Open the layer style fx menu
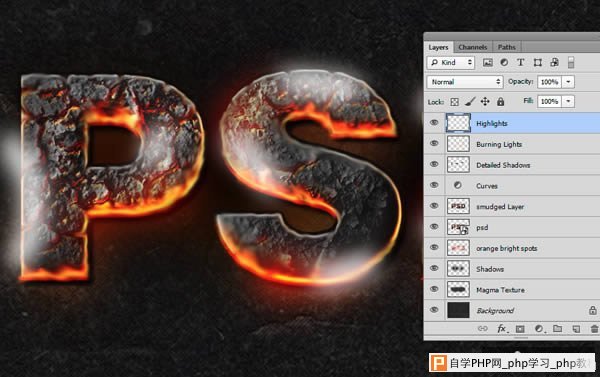Screen dimensions: 600x377 coord(502,328)
